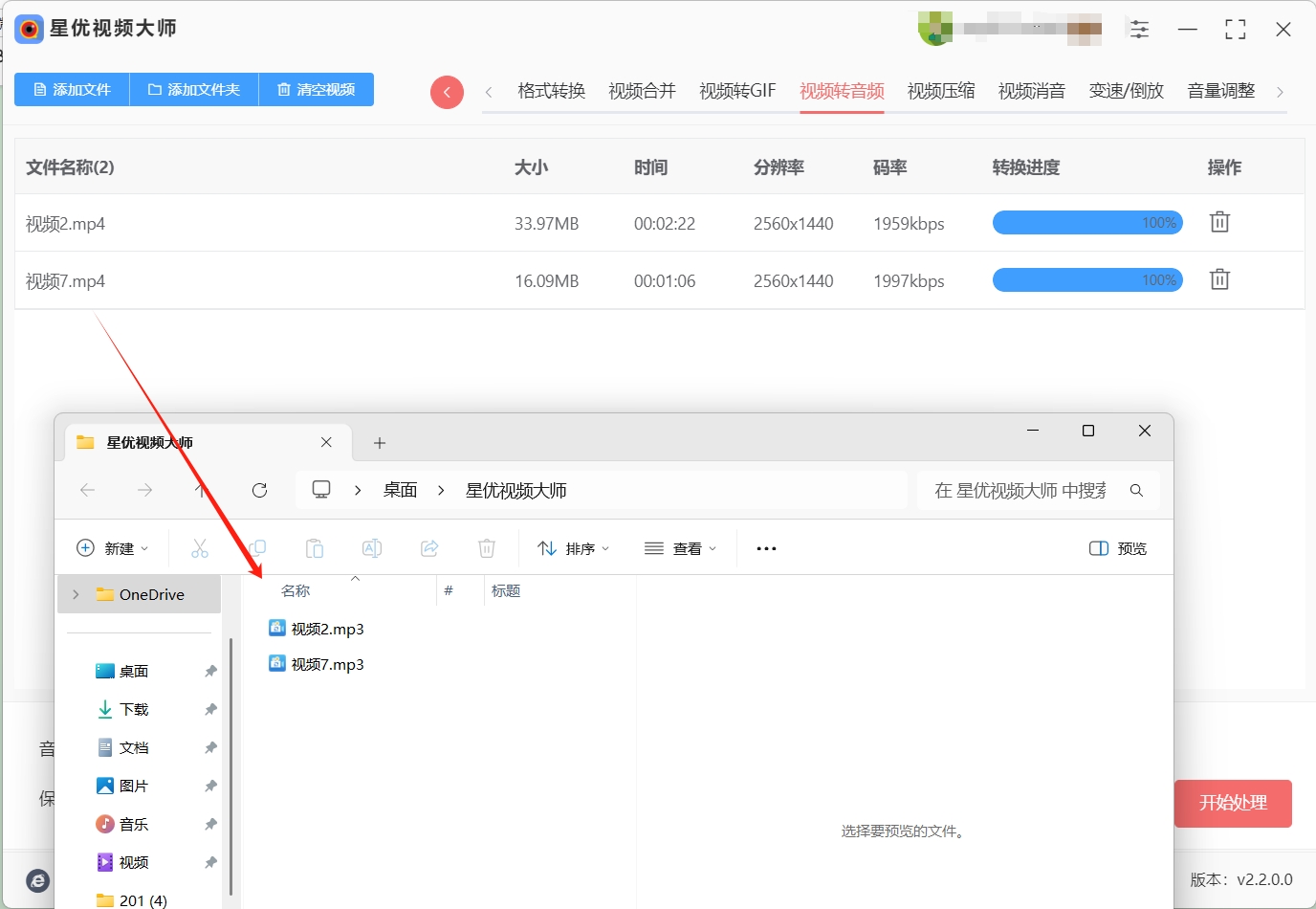The image size is (1316, 909).
Task: Click the user avatar in title bar
Action: click(935, 29)
